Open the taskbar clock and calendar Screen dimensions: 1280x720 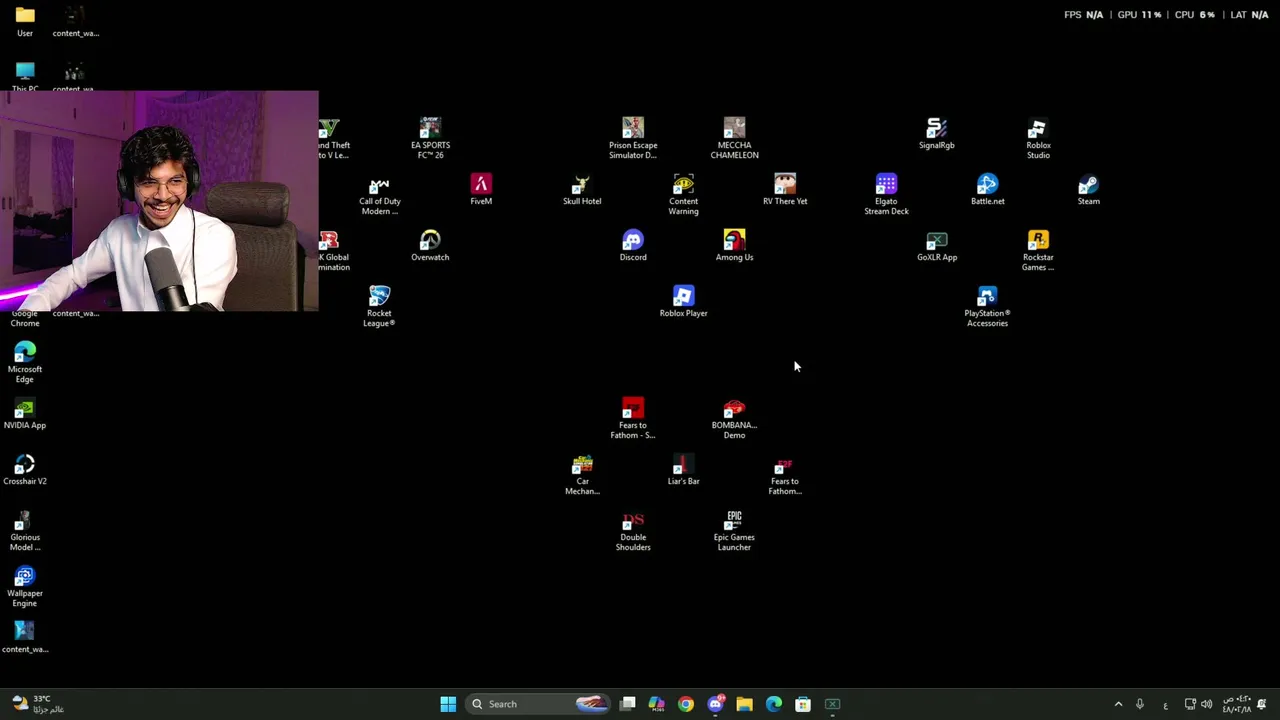1236,704
